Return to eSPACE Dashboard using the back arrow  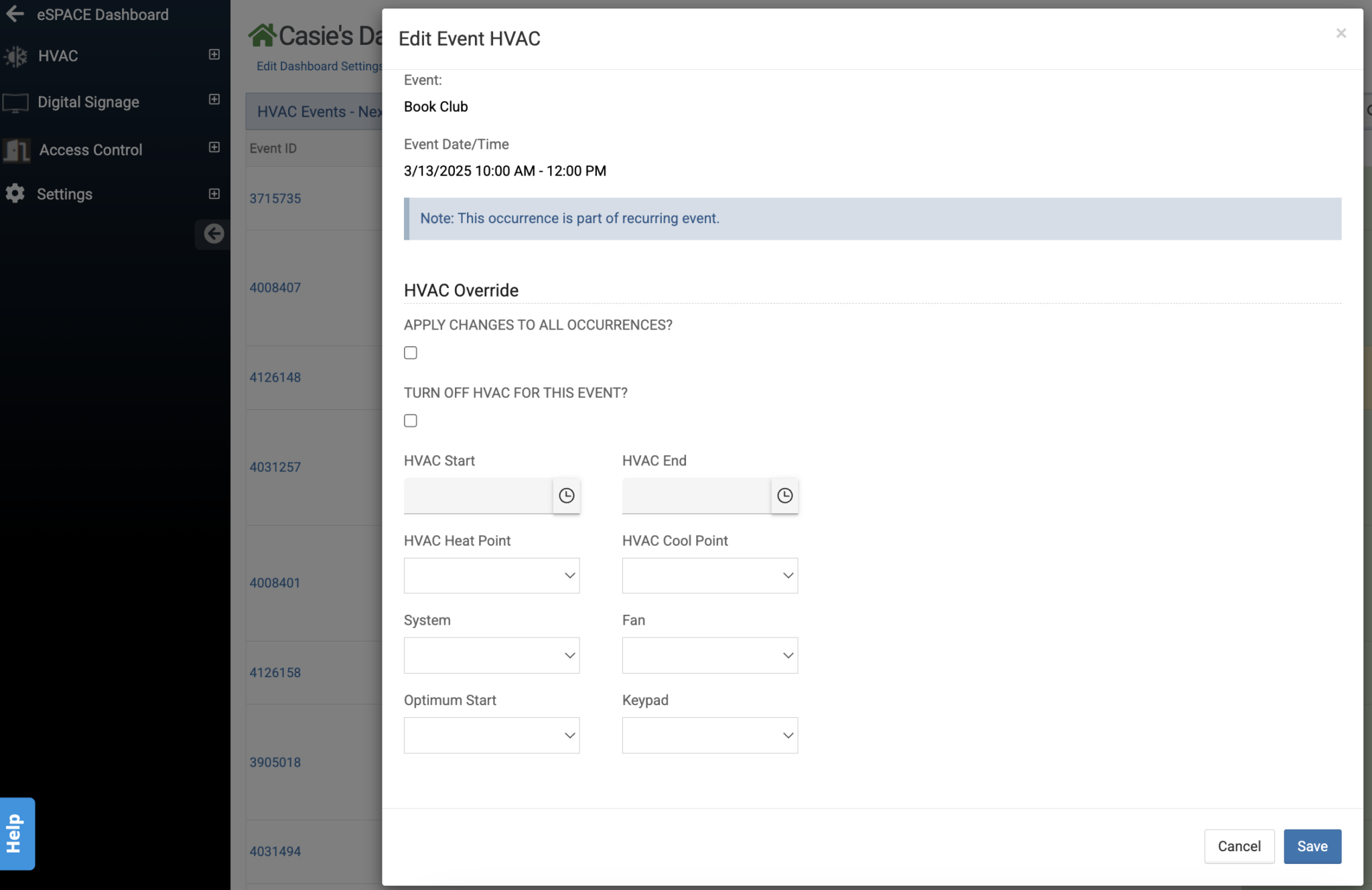(15, 13)
